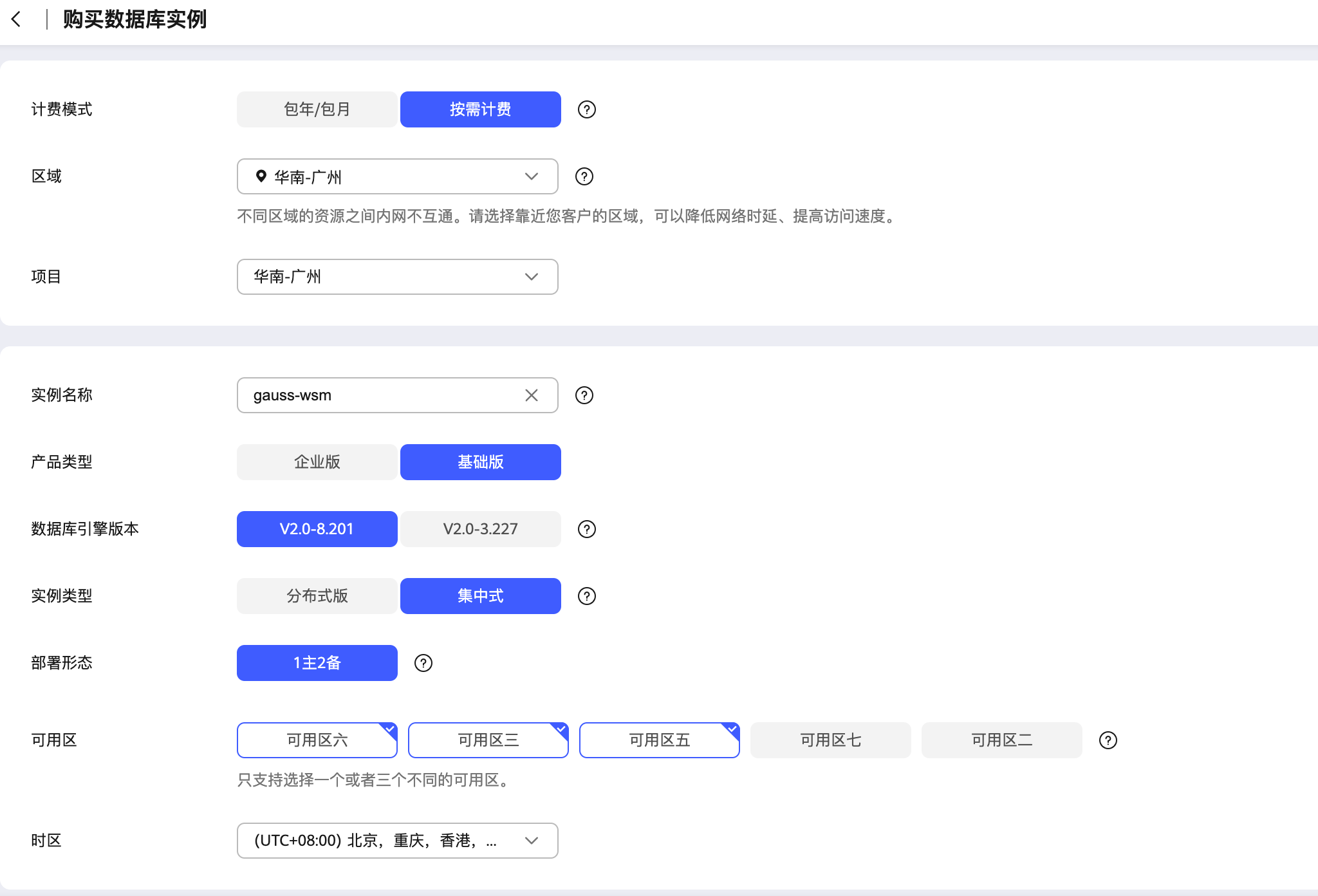
Task: Choose the 企业版 product type
Action: (317, 462)
